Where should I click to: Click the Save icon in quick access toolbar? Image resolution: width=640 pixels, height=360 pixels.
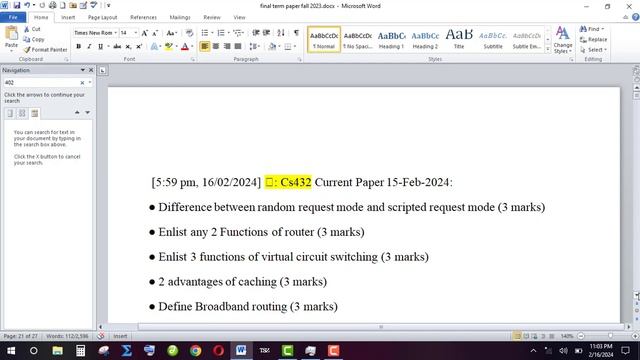17,5
